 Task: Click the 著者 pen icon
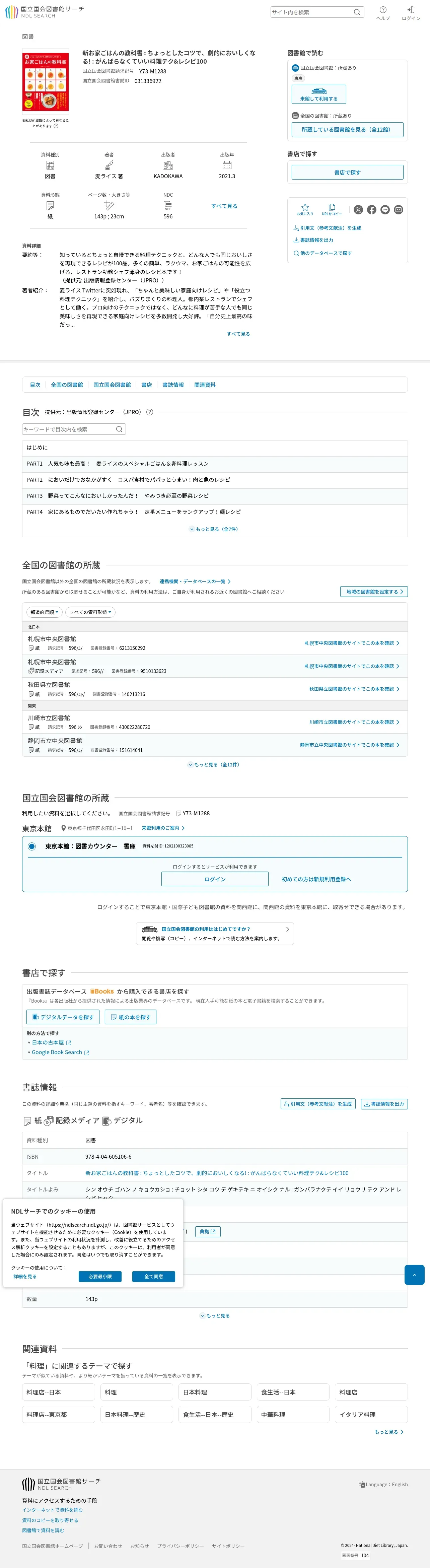click(109, 165)
